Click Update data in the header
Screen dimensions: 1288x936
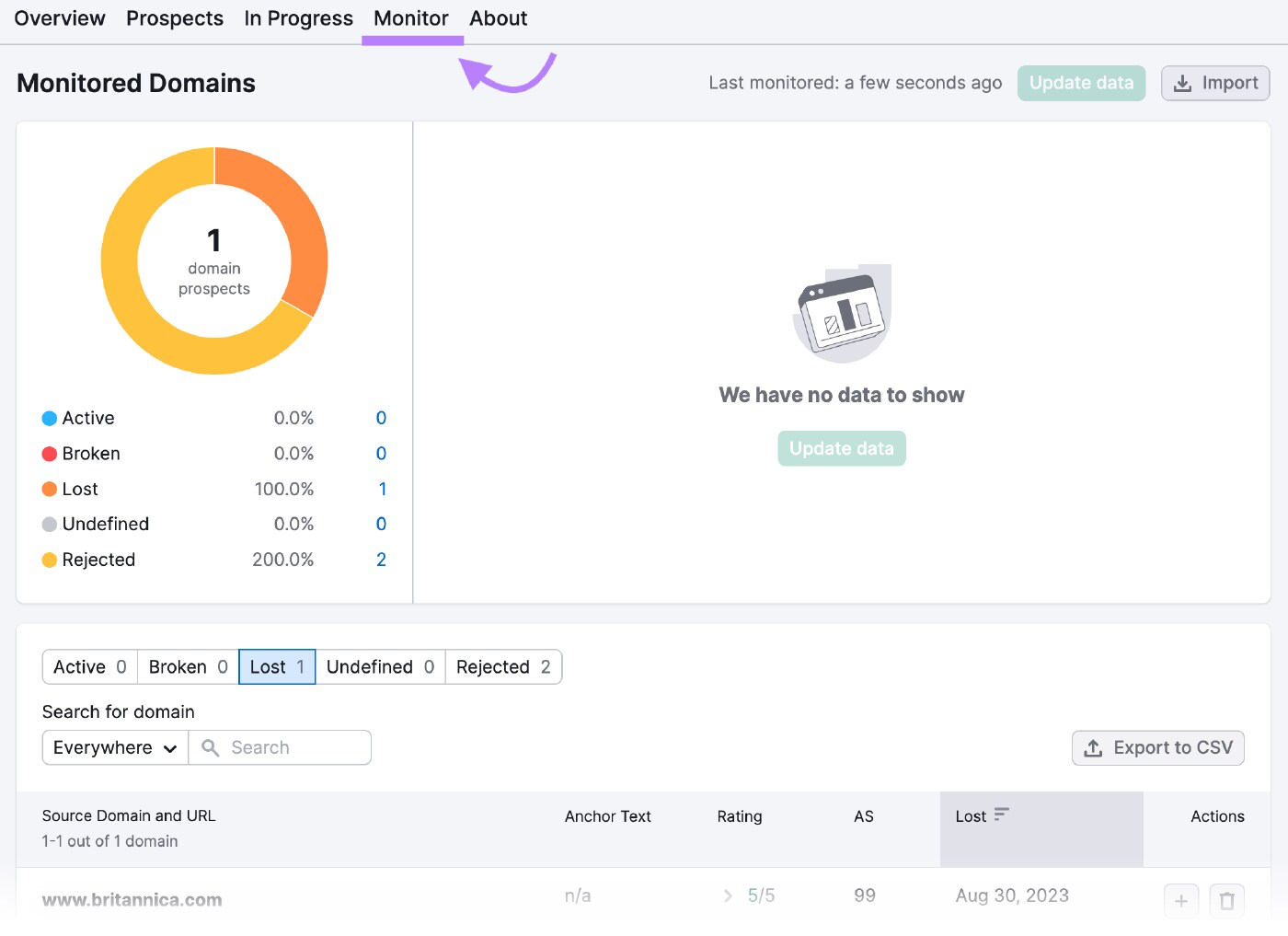pos(1081,83)
